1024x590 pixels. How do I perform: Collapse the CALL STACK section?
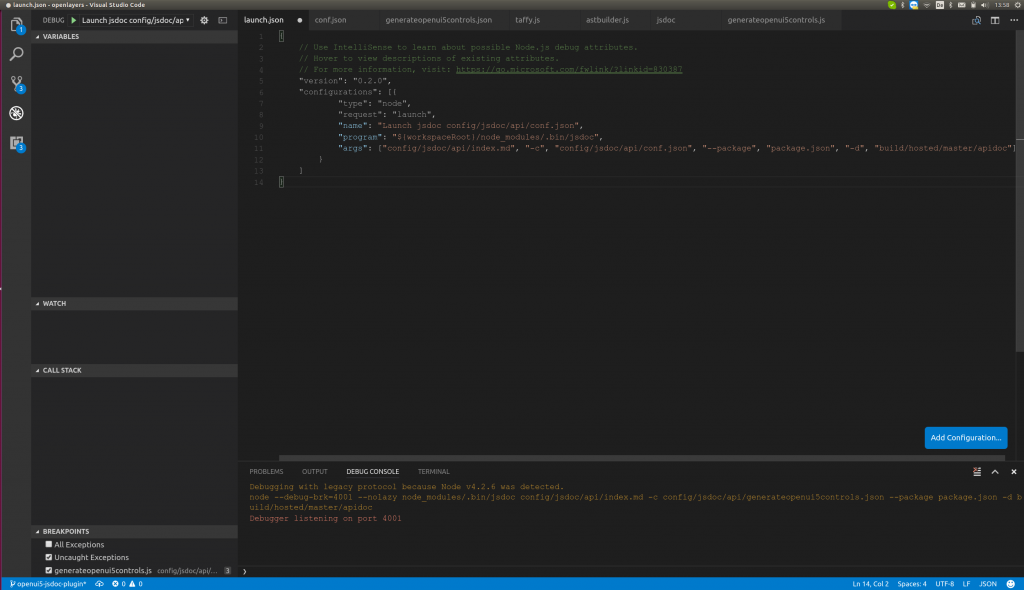tap(37, 370)
